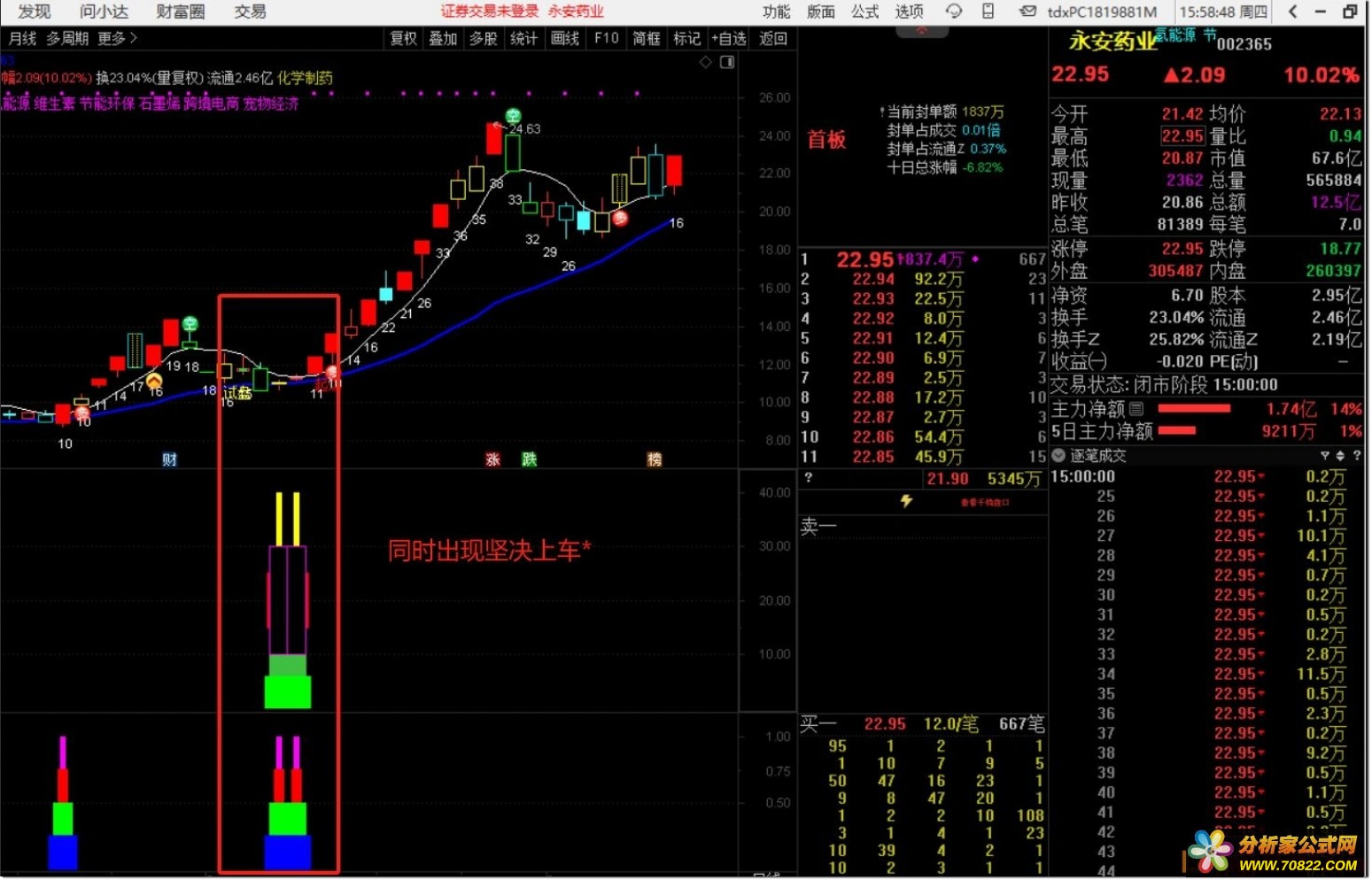Open the 交易 menu
1372x880 pixels.
click(250, 12)
